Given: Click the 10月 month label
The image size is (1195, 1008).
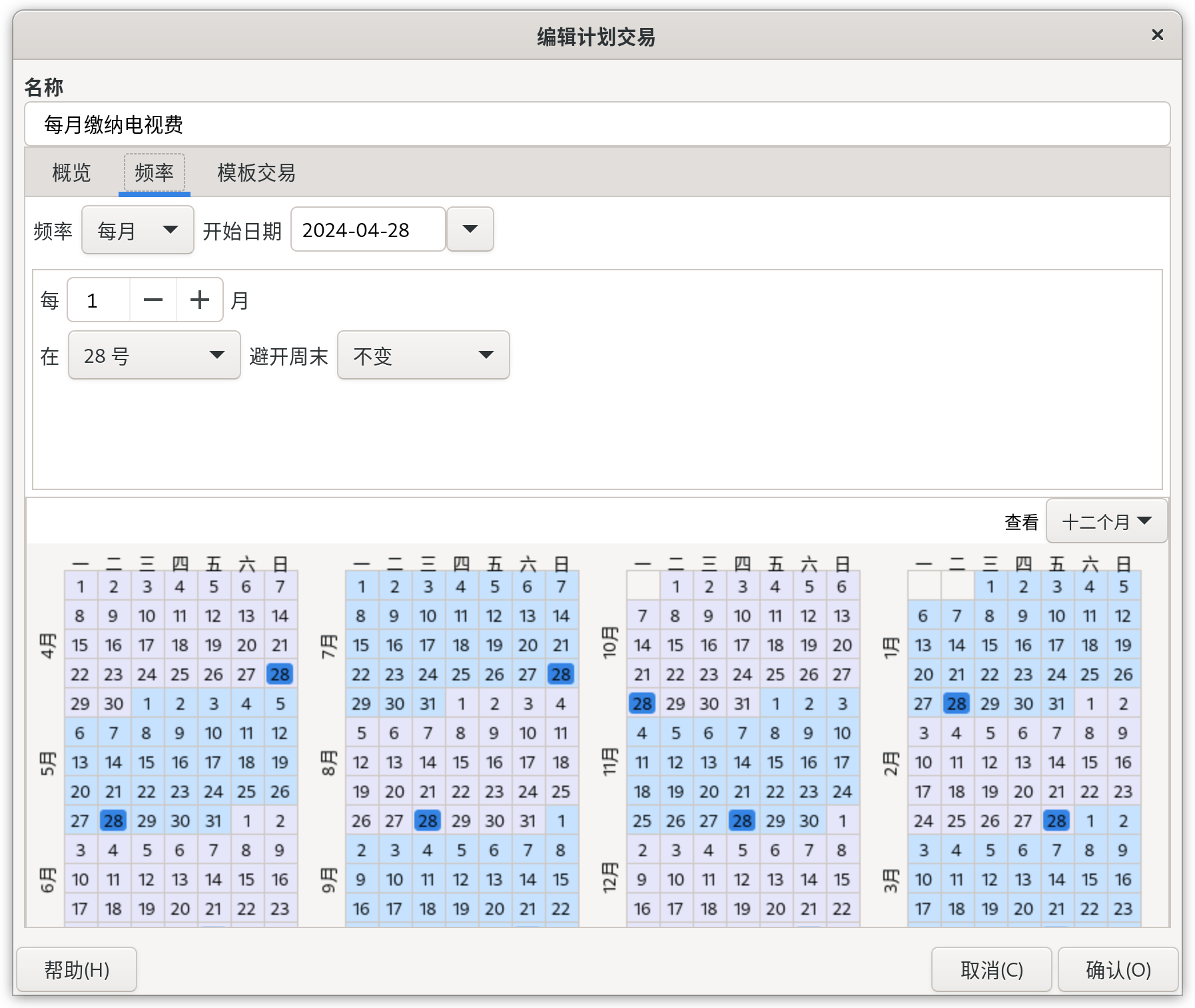Looking at the screenshot, I should click(x=610, y=643).
